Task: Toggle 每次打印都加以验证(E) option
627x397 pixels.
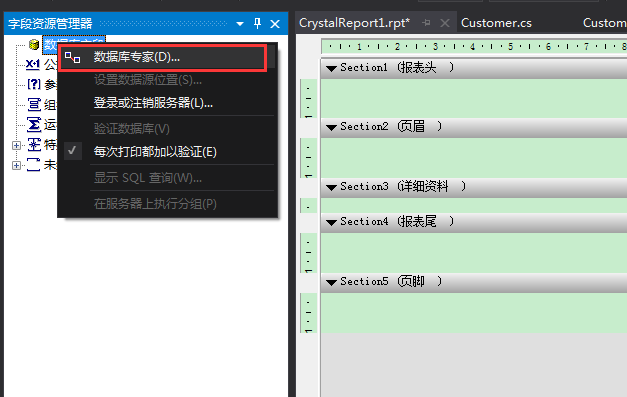Action: pos(155,152)
